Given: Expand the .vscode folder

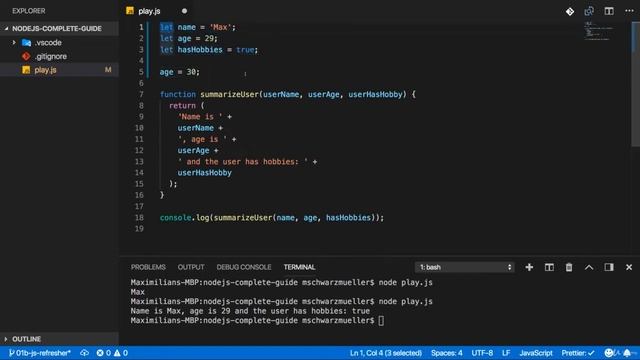Looking at the screenshot, I should (x=14, y=42).
